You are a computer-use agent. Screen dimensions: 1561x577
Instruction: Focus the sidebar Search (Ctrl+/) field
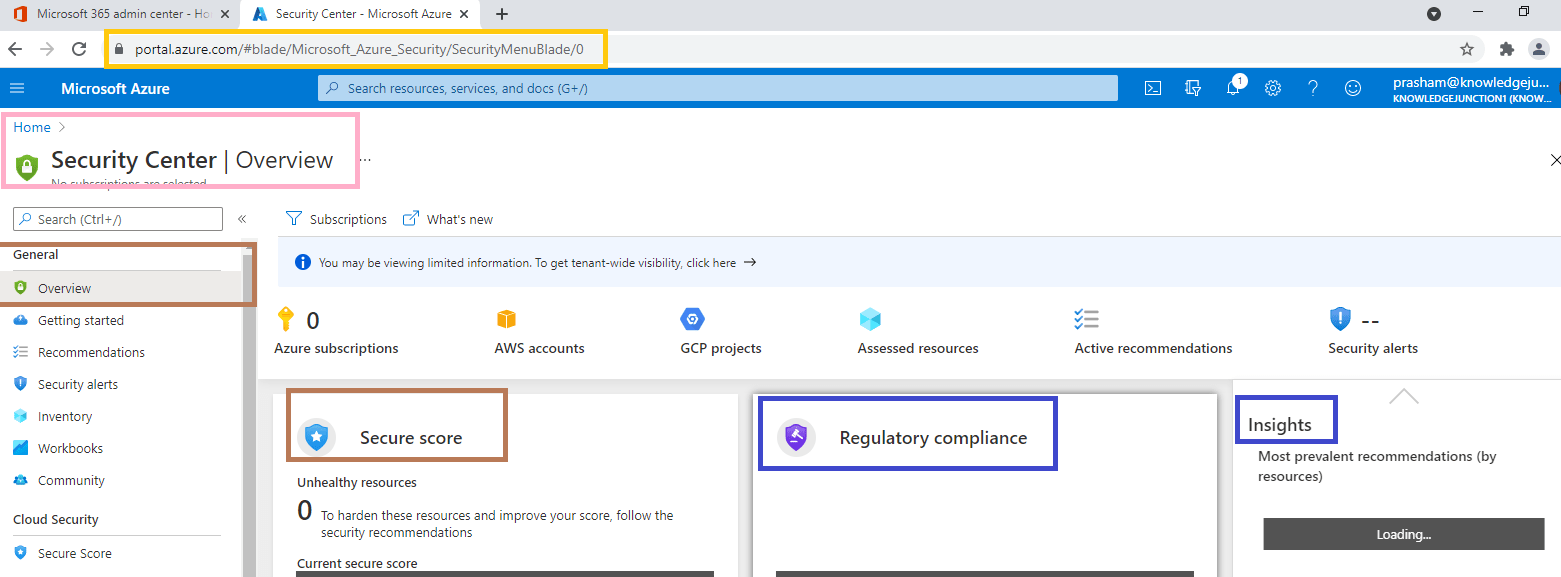coord(118,219)
